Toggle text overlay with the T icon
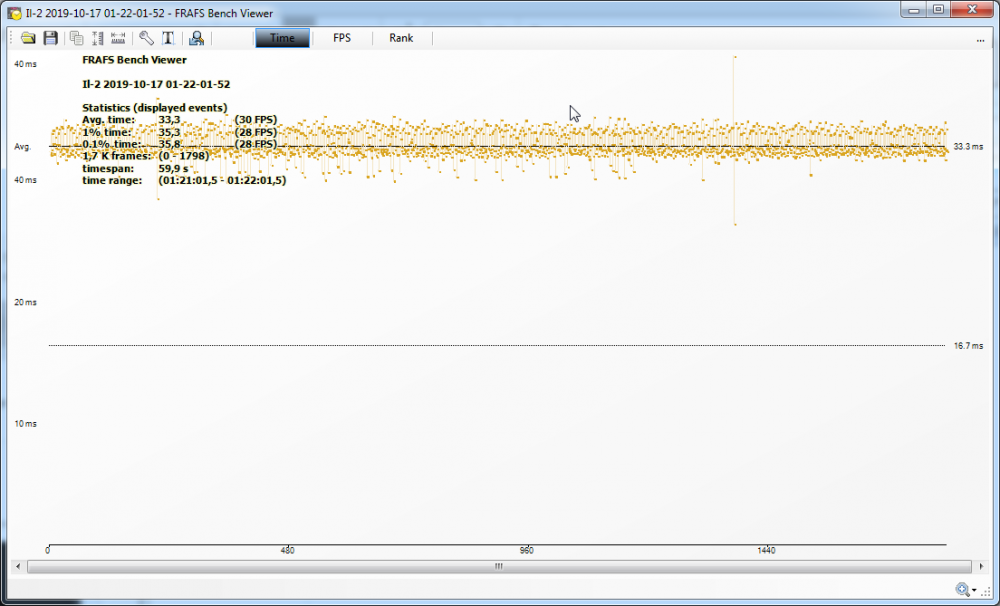This screenshot has height=606, width=1000. click(x=167, y=38)
